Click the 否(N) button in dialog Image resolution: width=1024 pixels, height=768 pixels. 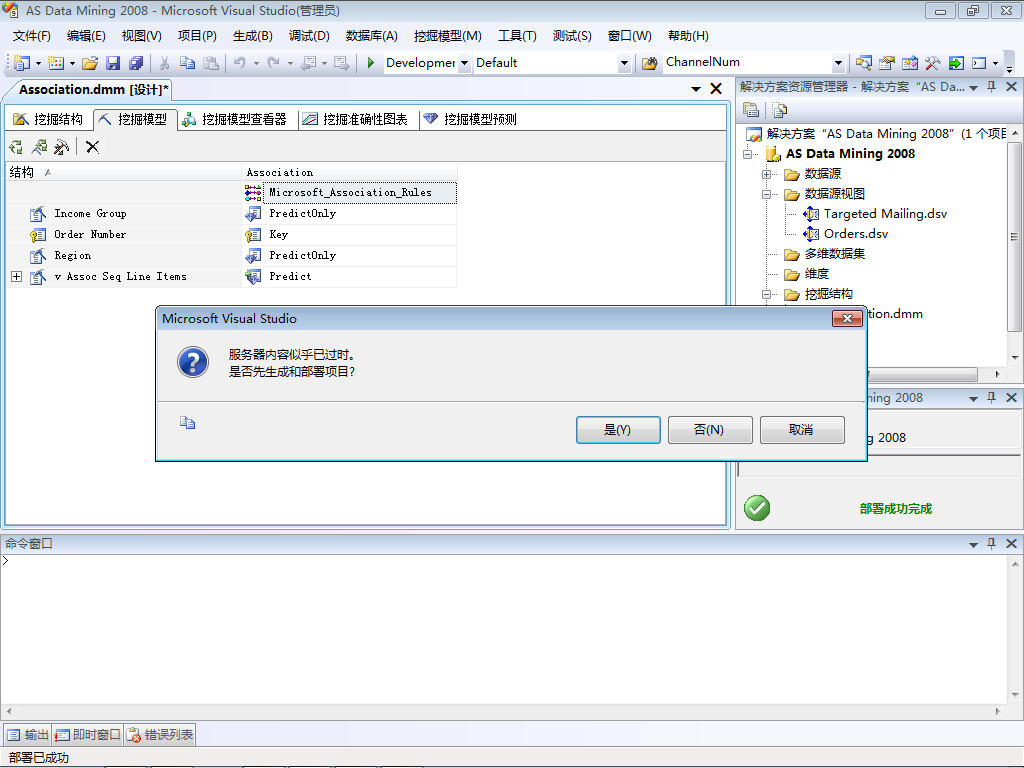click(710, 430)
